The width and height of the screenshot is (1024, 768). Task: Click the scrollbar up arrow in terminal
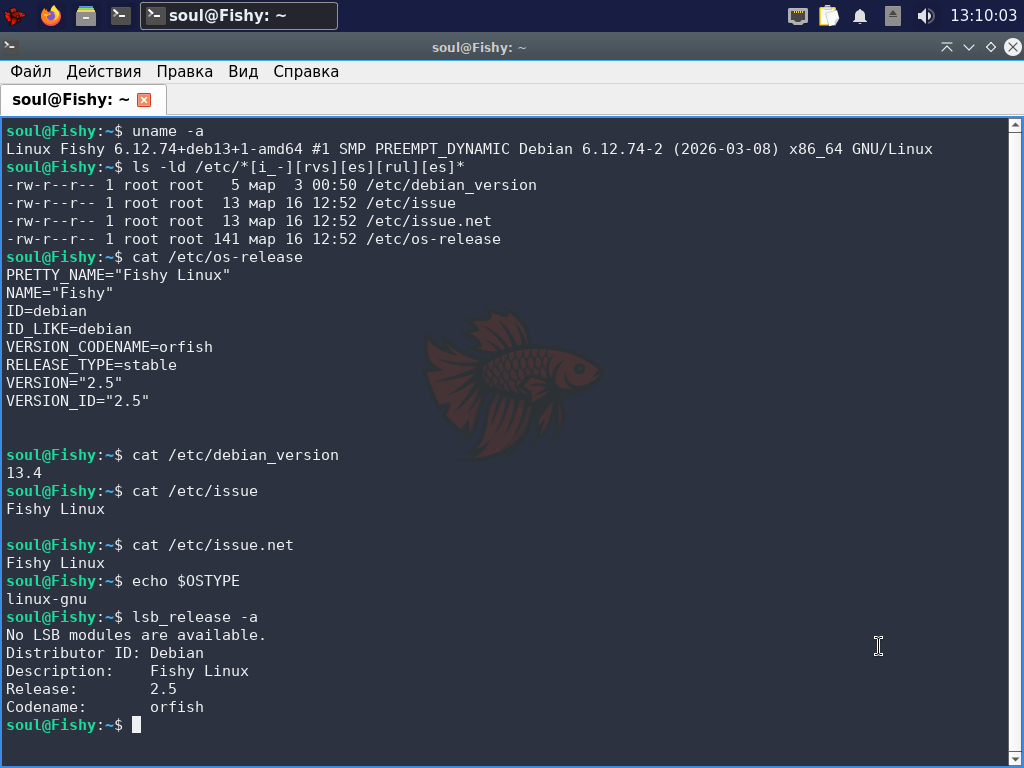coord(1014,126)
